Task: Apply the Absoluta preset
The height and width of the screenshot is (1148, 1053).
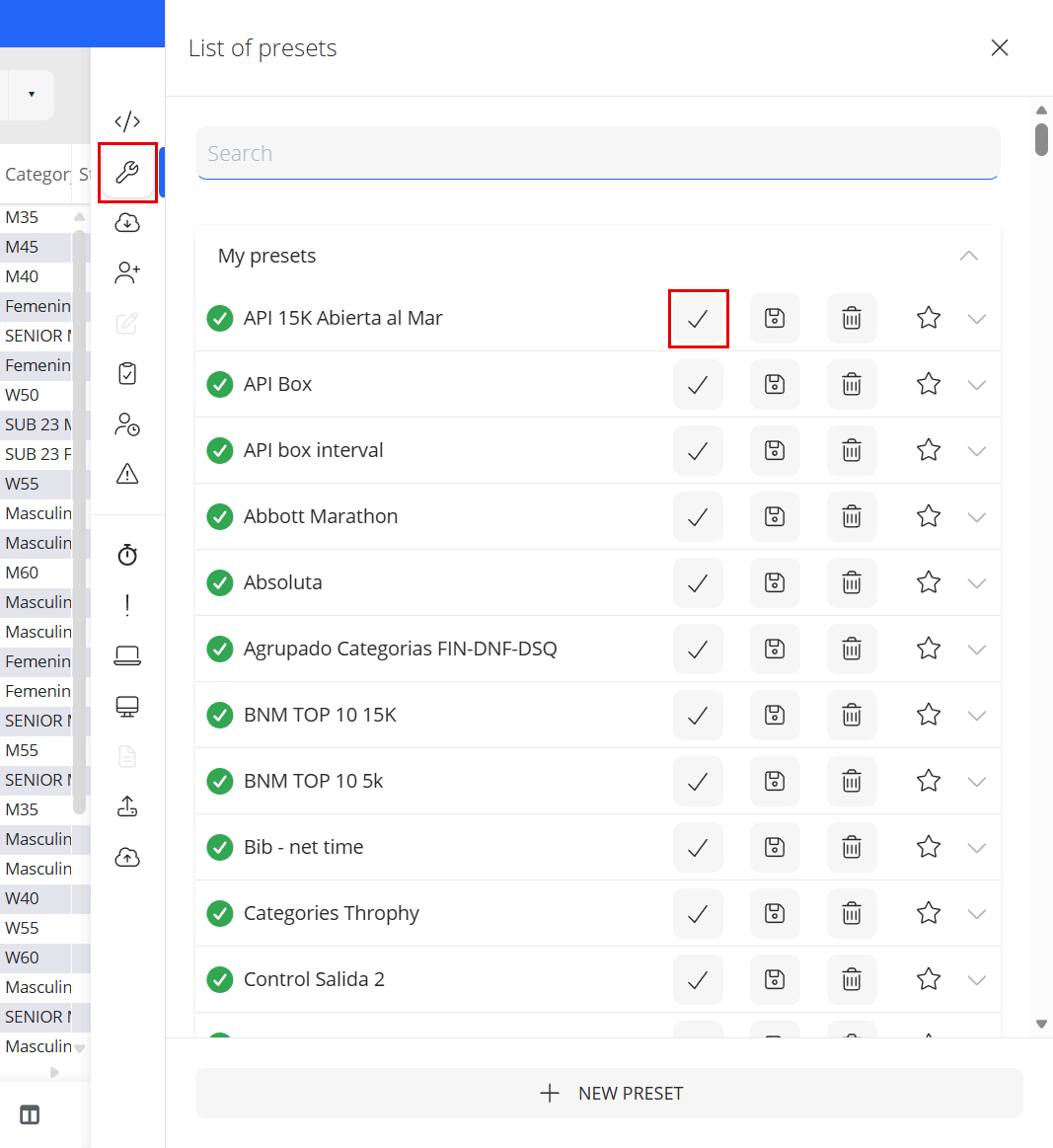Action: [x=698, y=582]
